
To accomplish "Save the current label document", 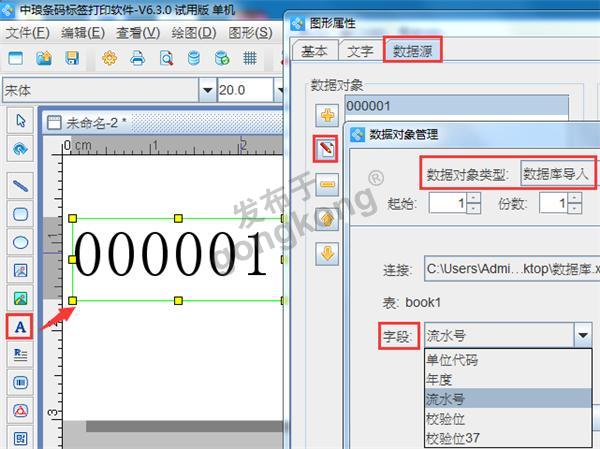I will [72, 58].
